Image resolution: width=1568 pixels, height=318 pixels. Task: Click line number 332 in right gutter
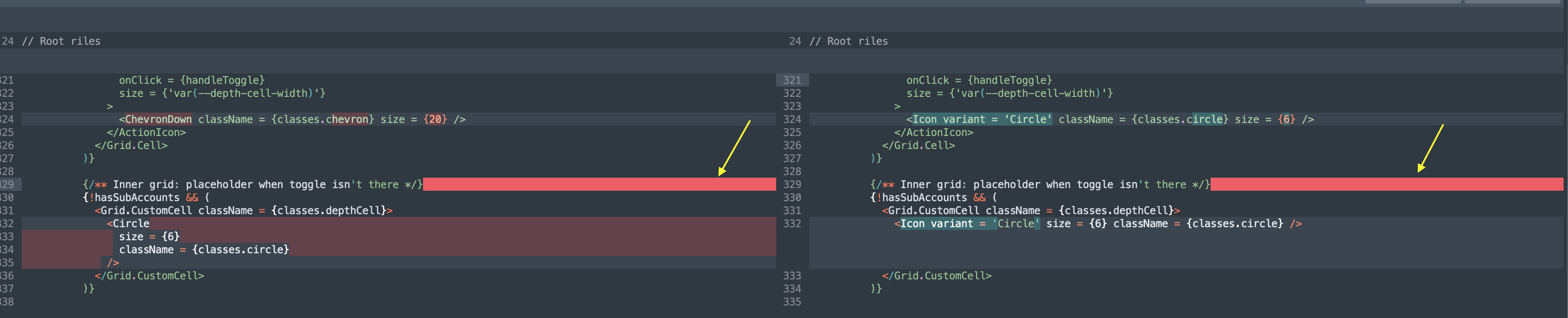[792, 224]
